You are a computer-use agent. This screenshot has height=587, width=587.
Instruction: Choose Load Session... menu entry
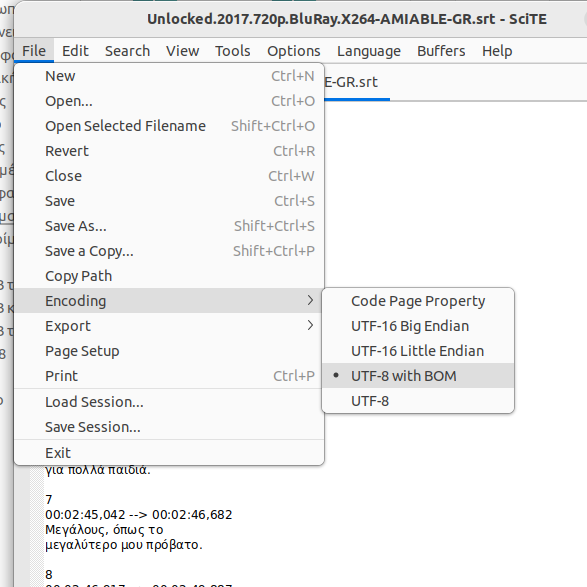(169, 402)
